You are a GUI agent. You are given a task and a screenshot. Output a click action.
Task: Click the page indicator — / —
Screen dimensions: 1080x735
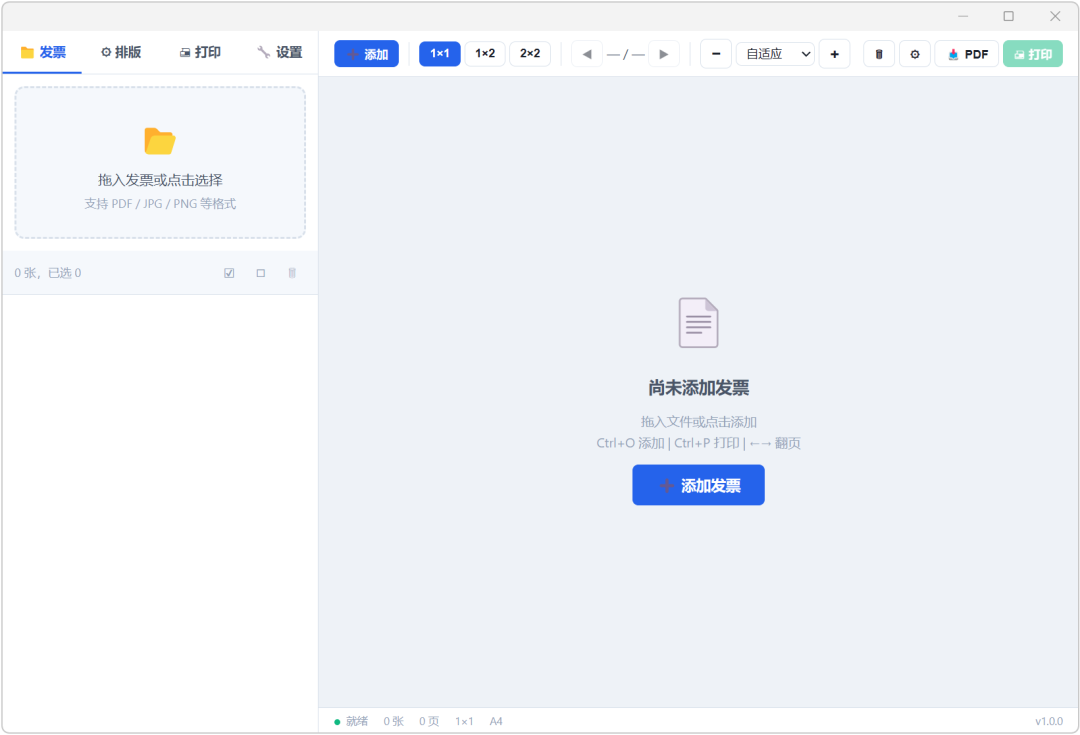(x=625, y=54)
